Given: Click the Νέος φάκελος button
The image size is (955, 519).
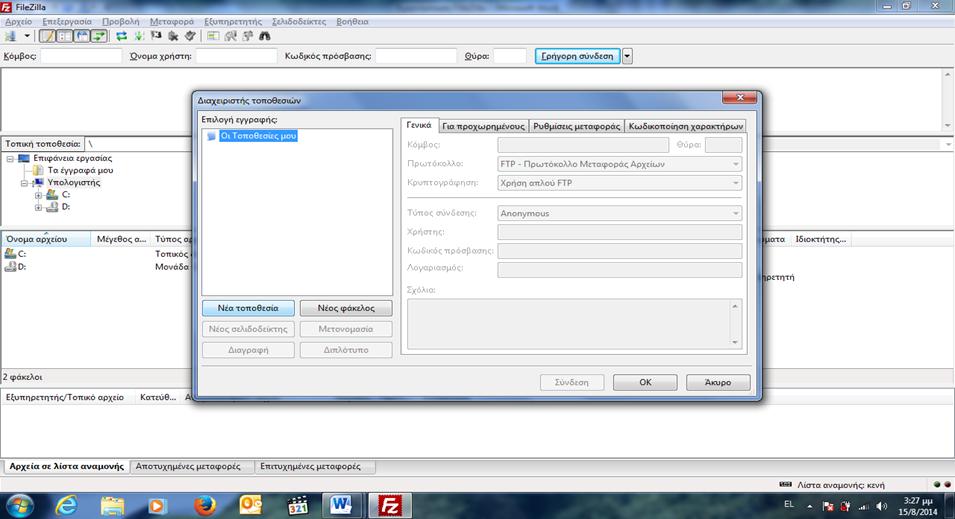Looking at the screenshot, I should (x=346, y=308).
